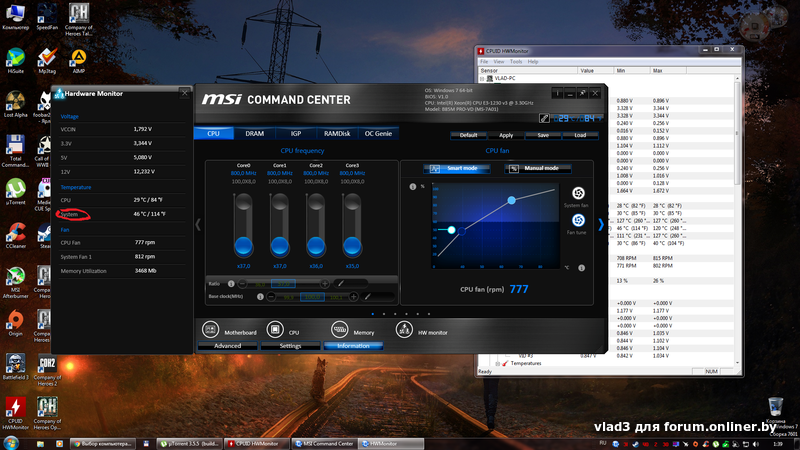Open the Advanced section

coord(228,346)
